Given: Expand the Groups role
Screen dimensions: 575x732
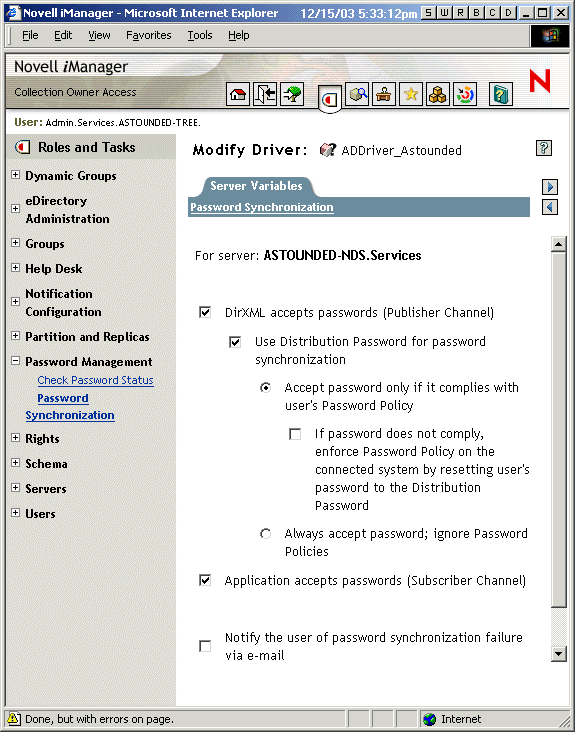Looking at the screenshot, I should (x=15, y=243).
